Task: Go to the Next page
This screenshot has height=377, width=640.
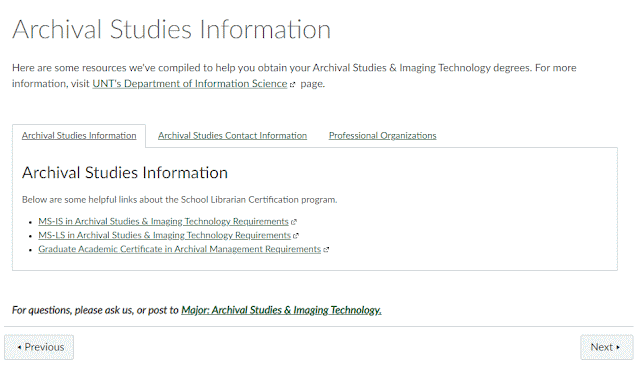Action: click(x=607, y=347)
